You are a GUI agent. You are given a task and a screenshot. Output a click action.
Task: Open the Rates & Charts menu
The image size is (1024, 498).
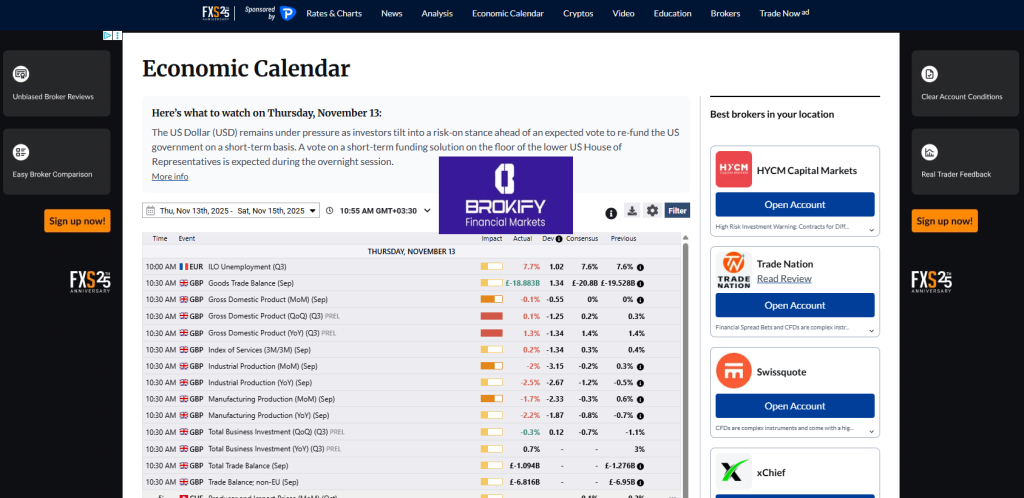click(334, 13)
